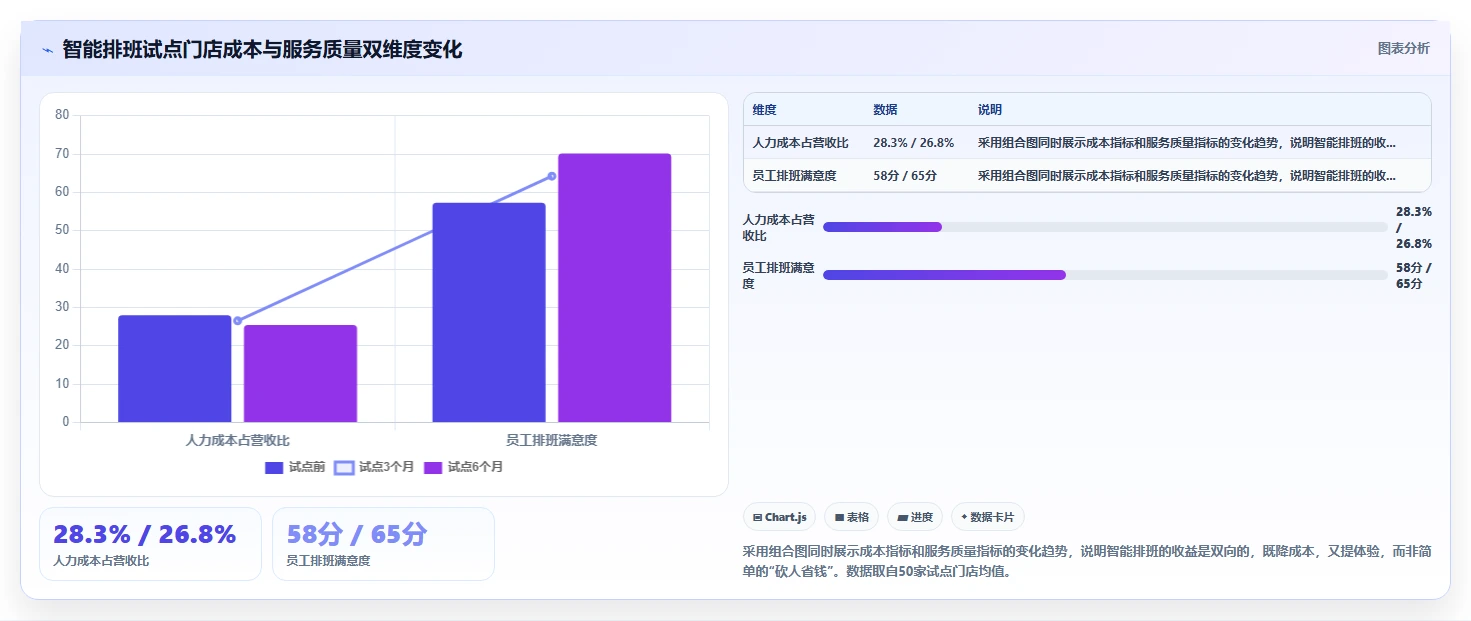Click the 数据 table column header
1471x621 pixels.
885,110
